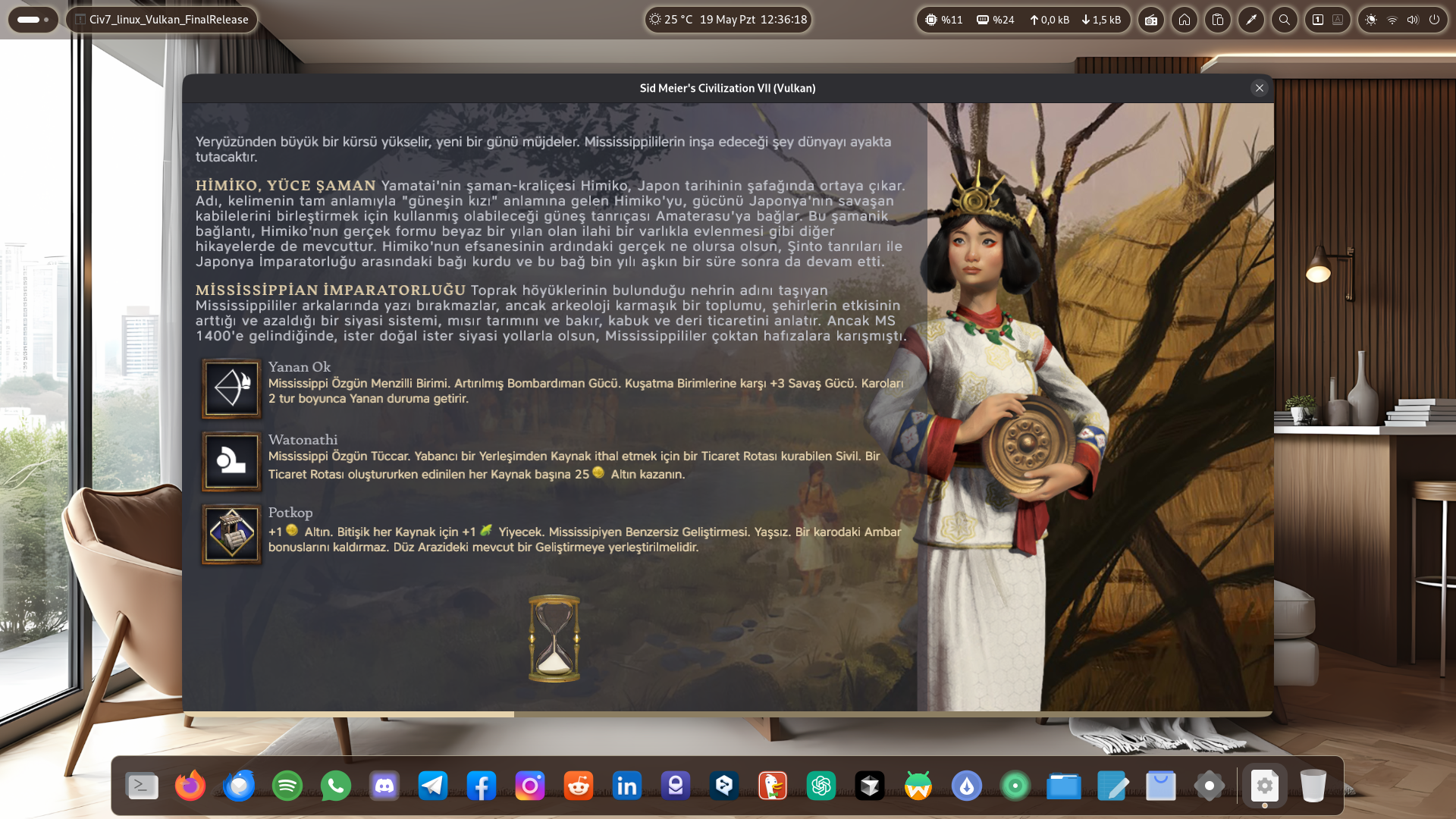Open the Civ7_linux_Vulkan_FinalRelease app menu
The height and width of the screenshot is (819, 1456).
click(162, 20)
